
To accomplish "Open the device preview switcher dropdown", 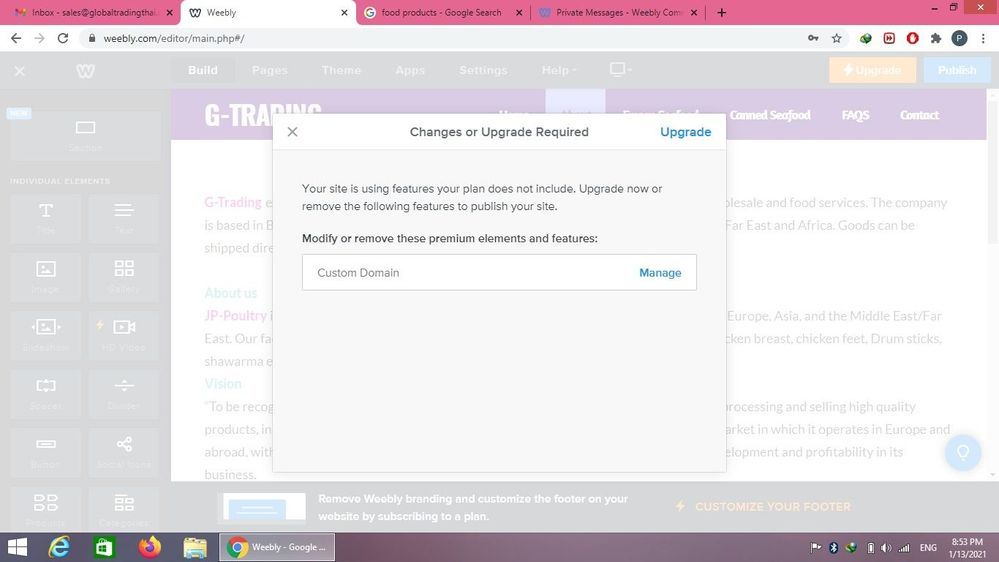I will (x=620, y=70).
